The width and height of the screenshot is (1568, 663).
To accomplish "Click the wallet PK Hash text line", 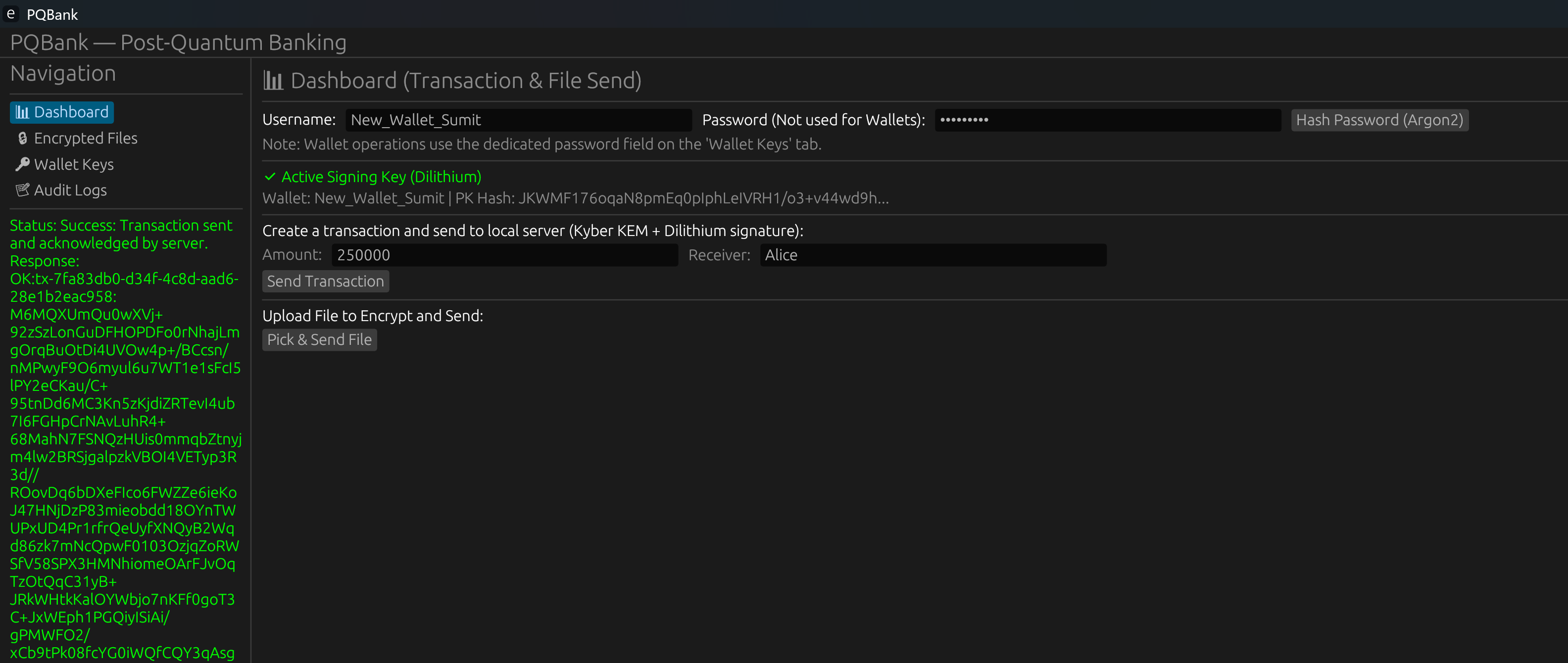I will click(575, 198).
